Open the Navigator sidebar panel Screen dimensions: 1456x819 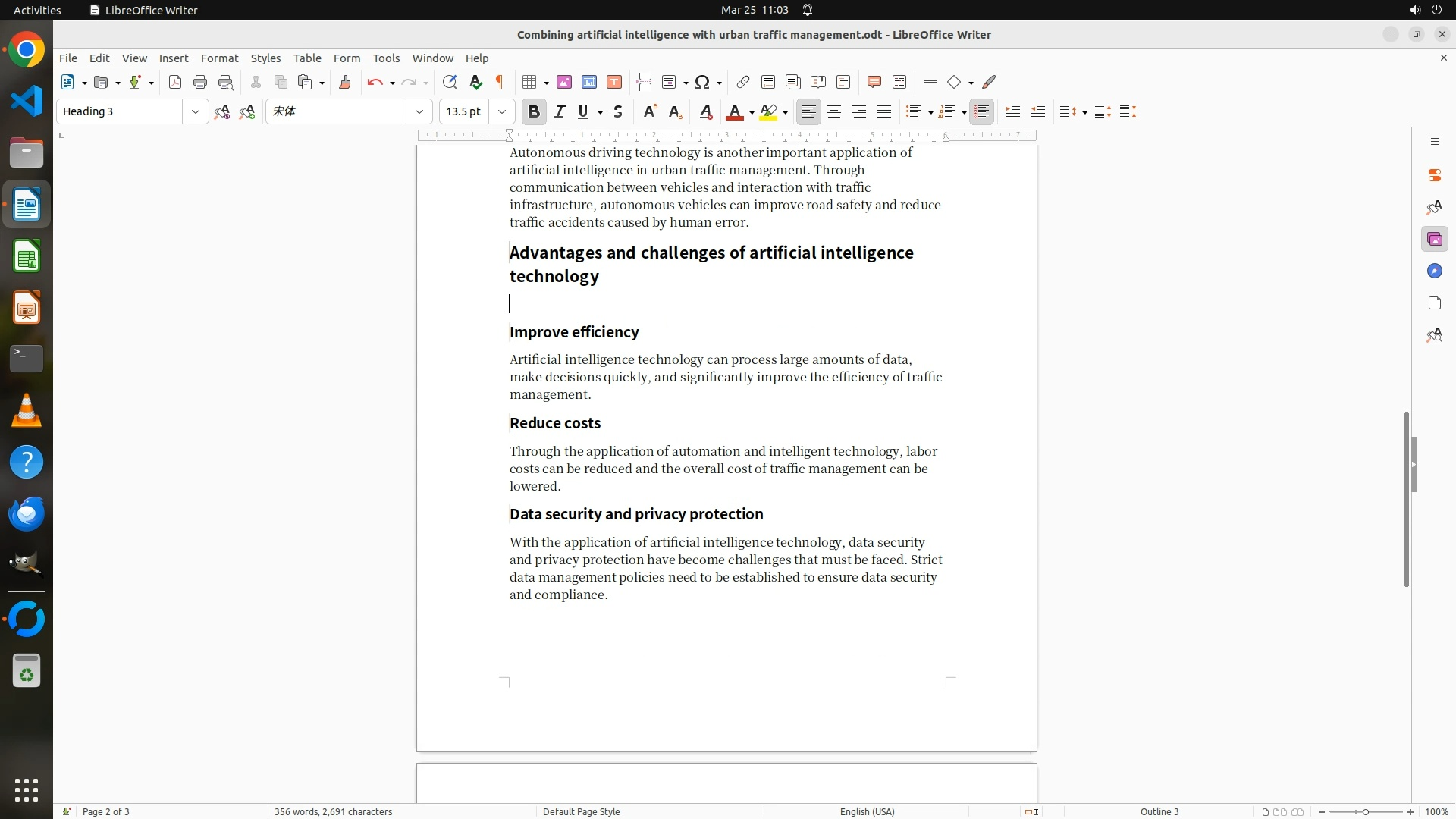1434,271
